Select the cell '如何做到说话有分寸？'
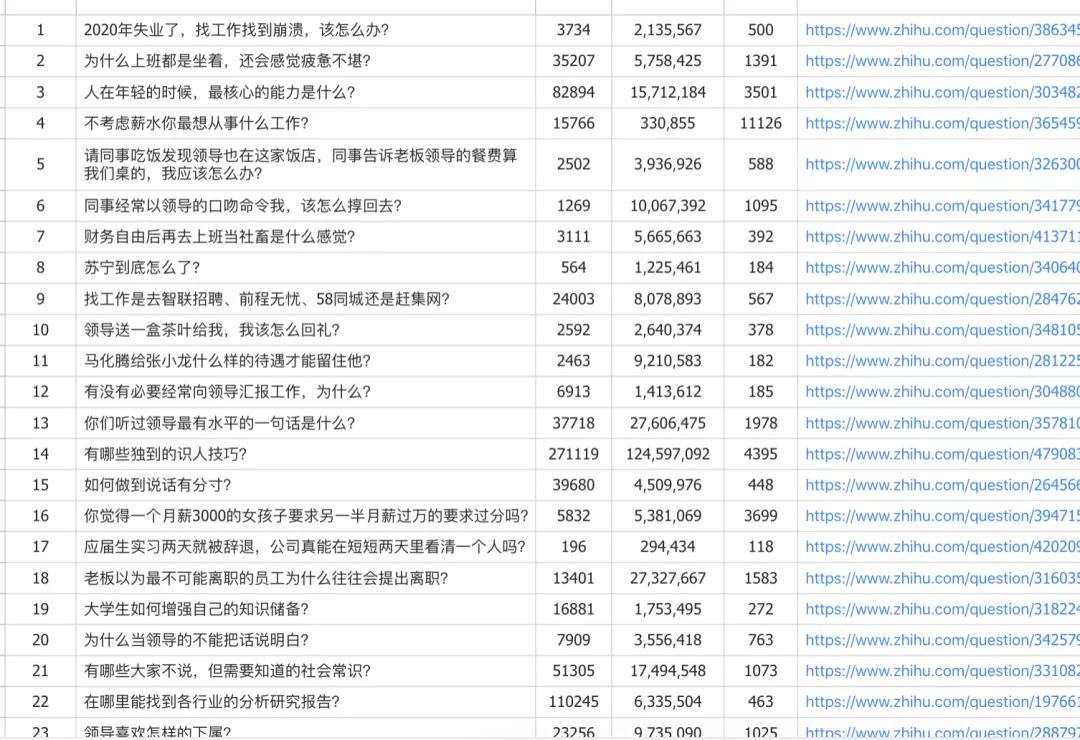1080x740 pixels. [x=306, y=485]
